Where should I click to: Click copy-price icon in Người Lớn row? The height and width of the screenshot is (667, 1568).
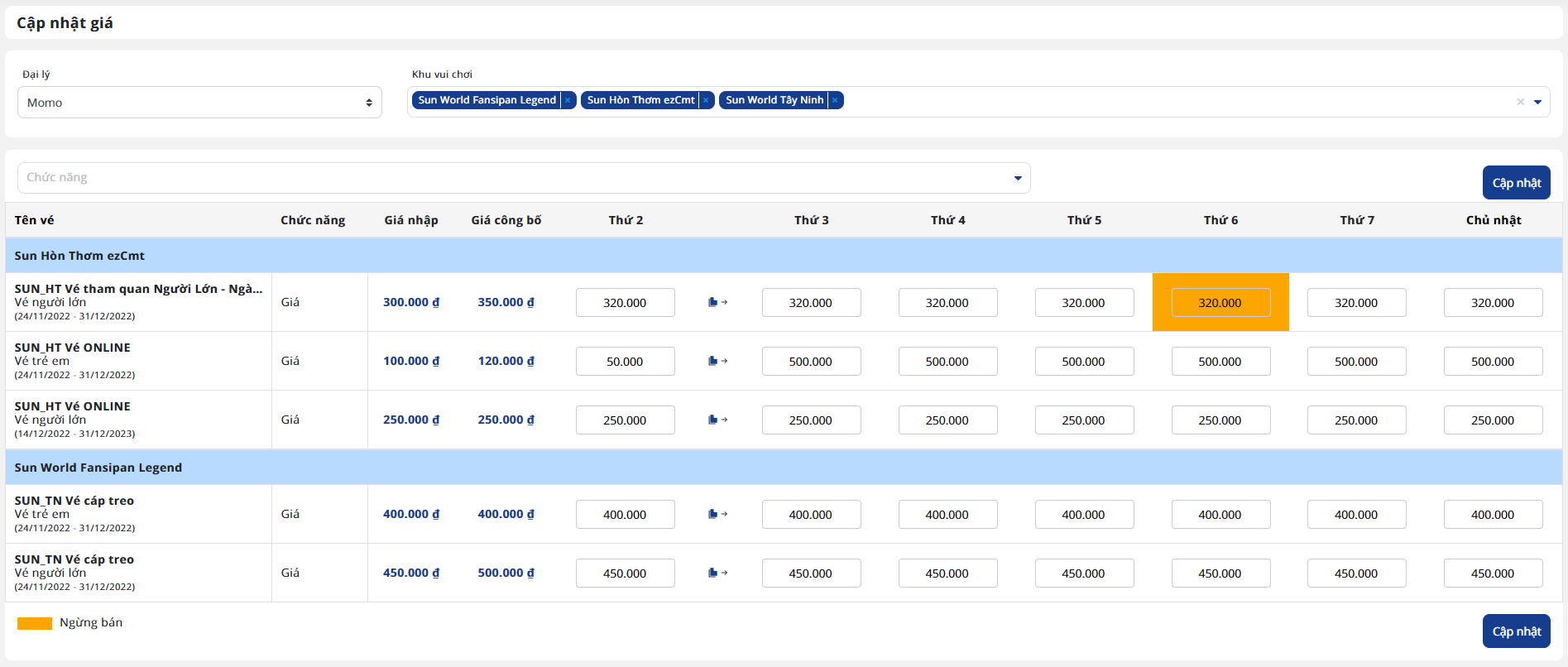[x=717, y=302]
